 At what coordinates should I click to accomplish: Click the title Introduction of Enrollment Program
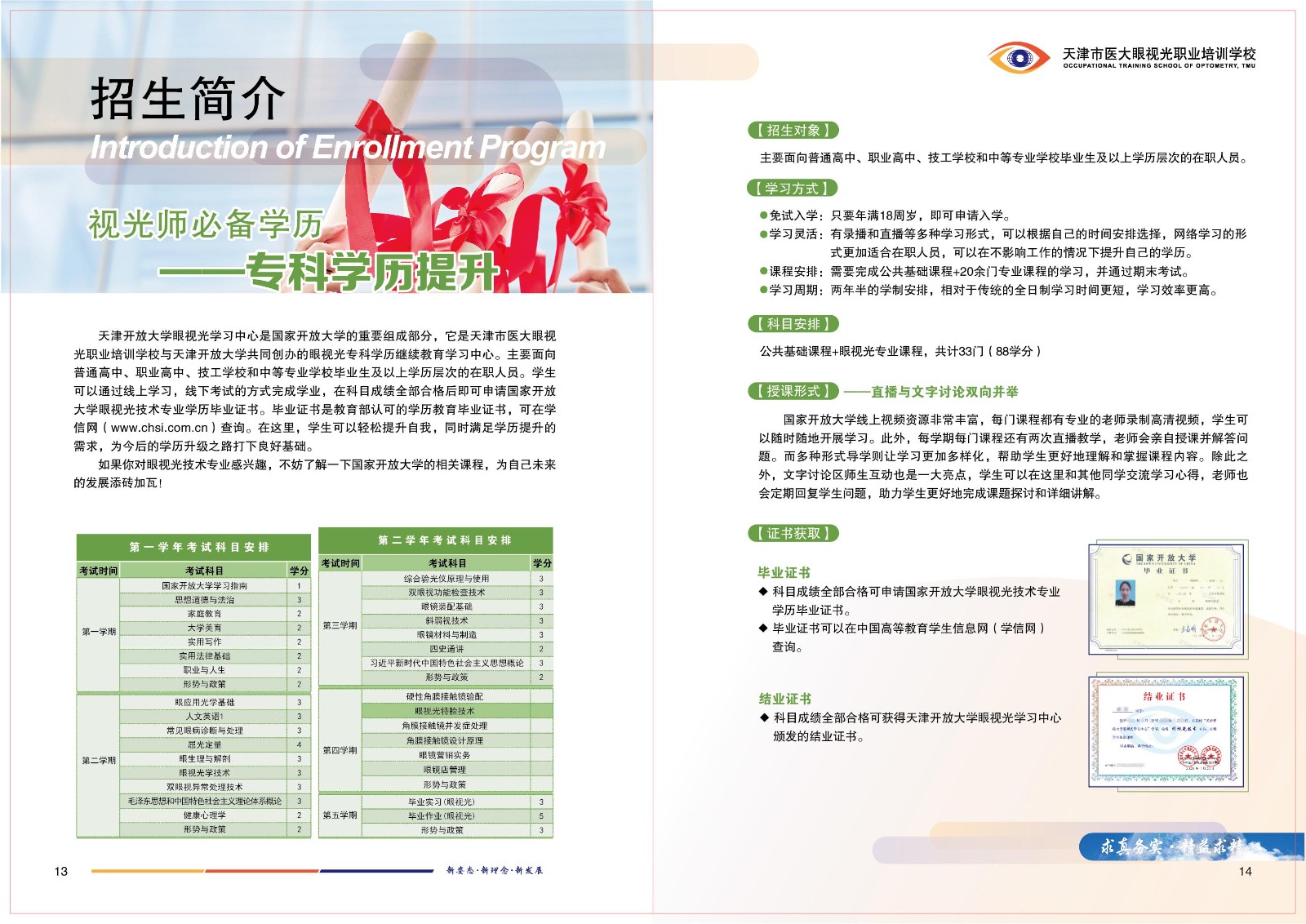point(348,148)
